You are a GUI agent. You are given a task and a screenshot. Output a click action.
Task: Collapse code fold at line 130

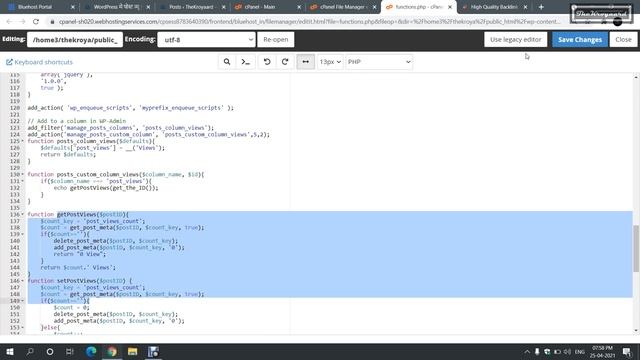pyautogui.click(x=22, y=174)
